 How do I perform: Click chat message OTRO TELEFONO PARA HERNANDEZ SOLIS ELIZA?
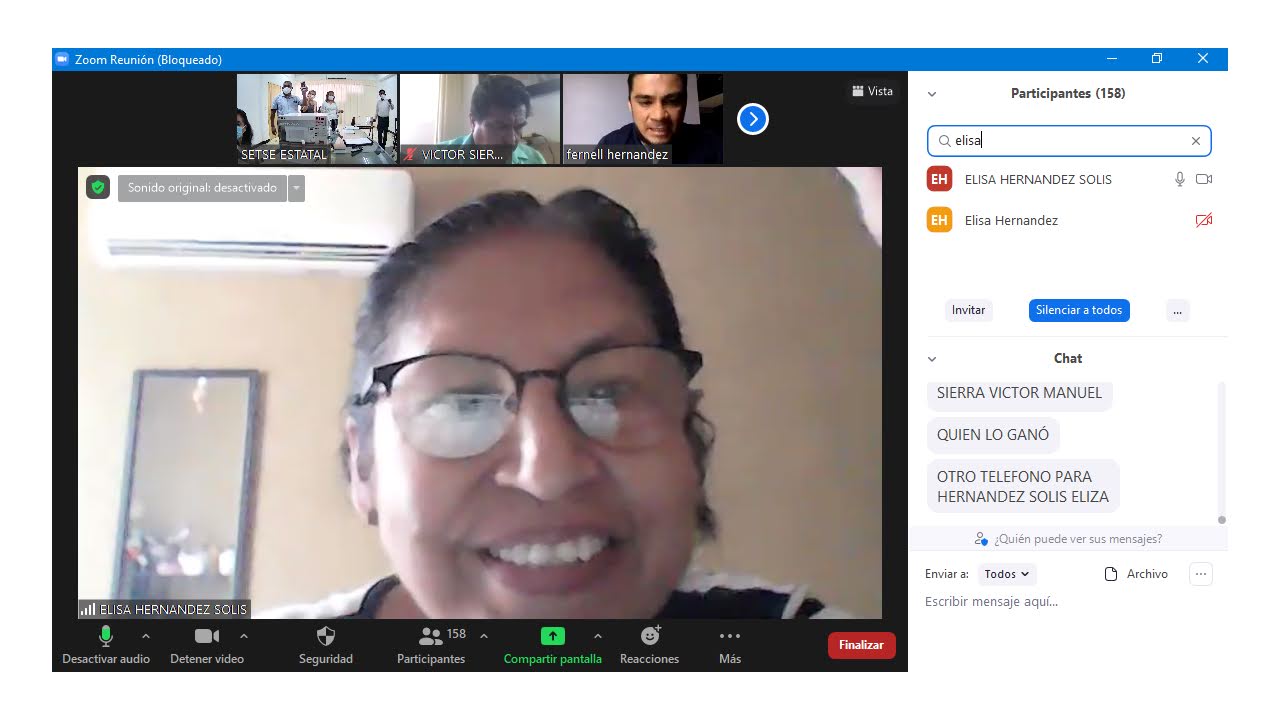(1023, 486)
